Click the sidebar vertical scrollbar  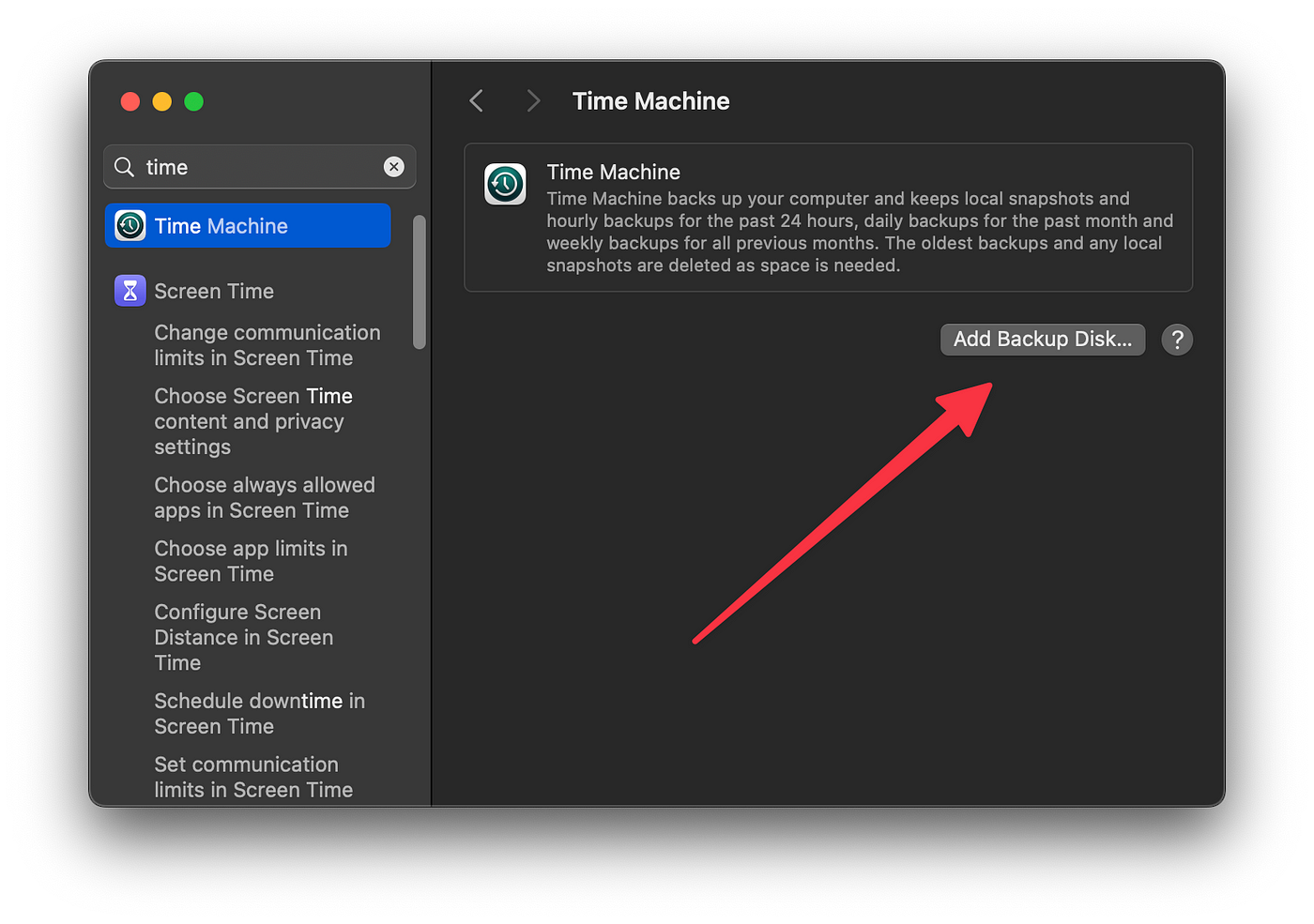tap(420, 282)
